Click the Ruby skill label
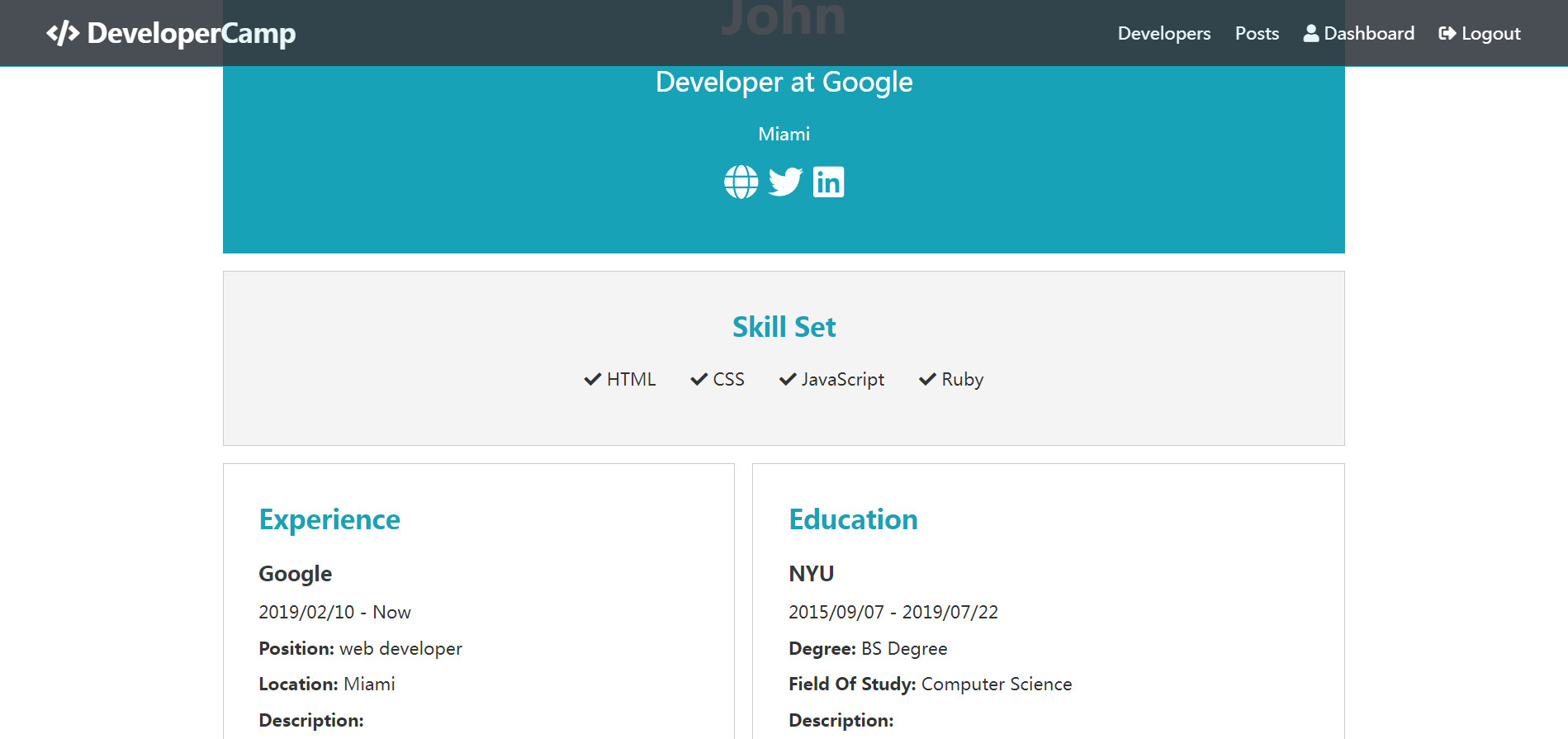The image size is (1568, 739). 962,380
